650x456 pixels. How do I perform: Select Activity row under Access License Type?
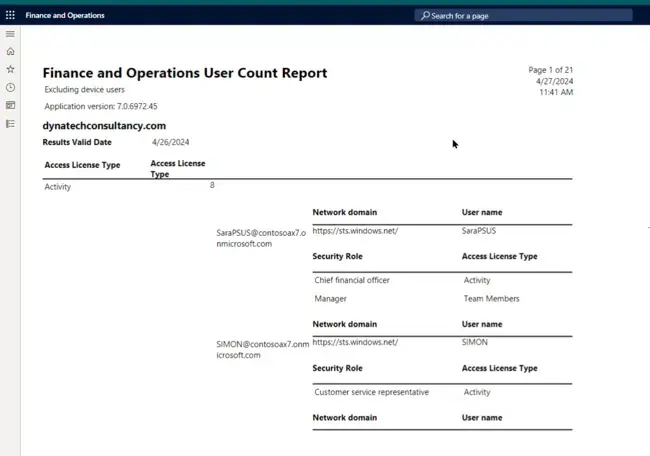(58, 187)
